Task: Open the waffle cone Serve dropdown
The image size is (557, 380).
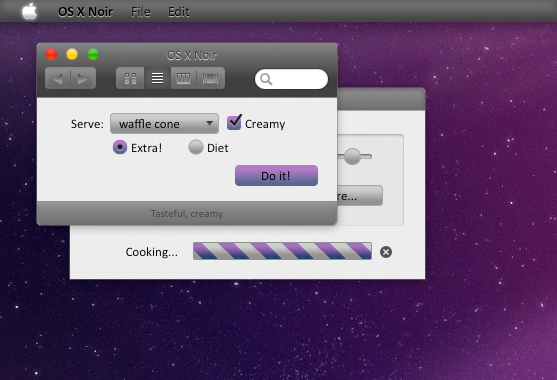Action: click(164, 124)
